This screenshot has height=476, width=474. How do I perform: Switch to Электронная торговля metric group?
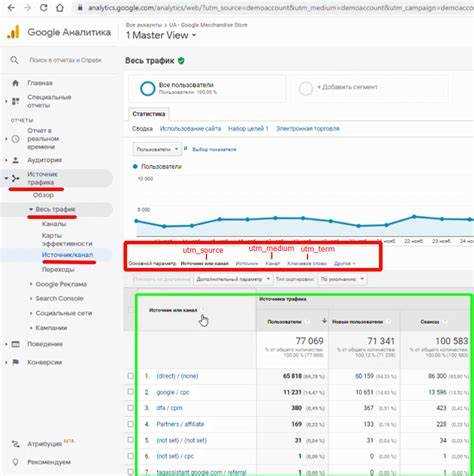click(x=308, y=129)
